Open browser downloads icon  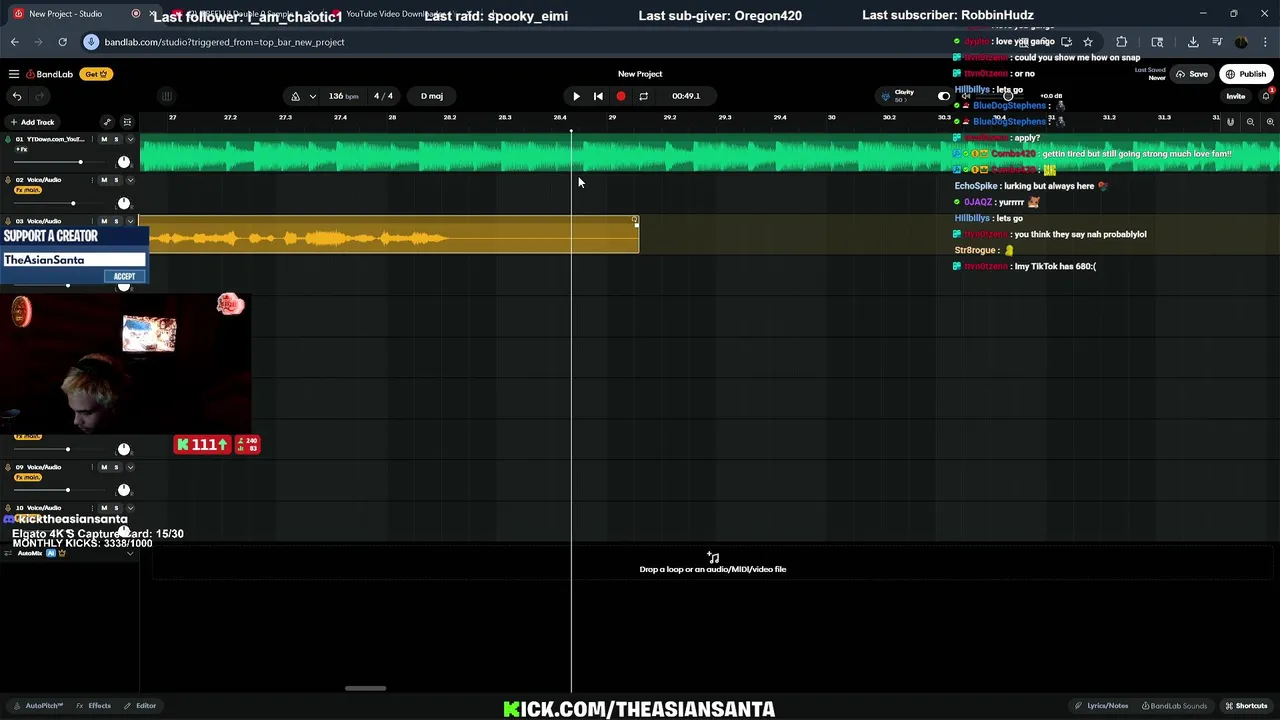click(1193, 42)
